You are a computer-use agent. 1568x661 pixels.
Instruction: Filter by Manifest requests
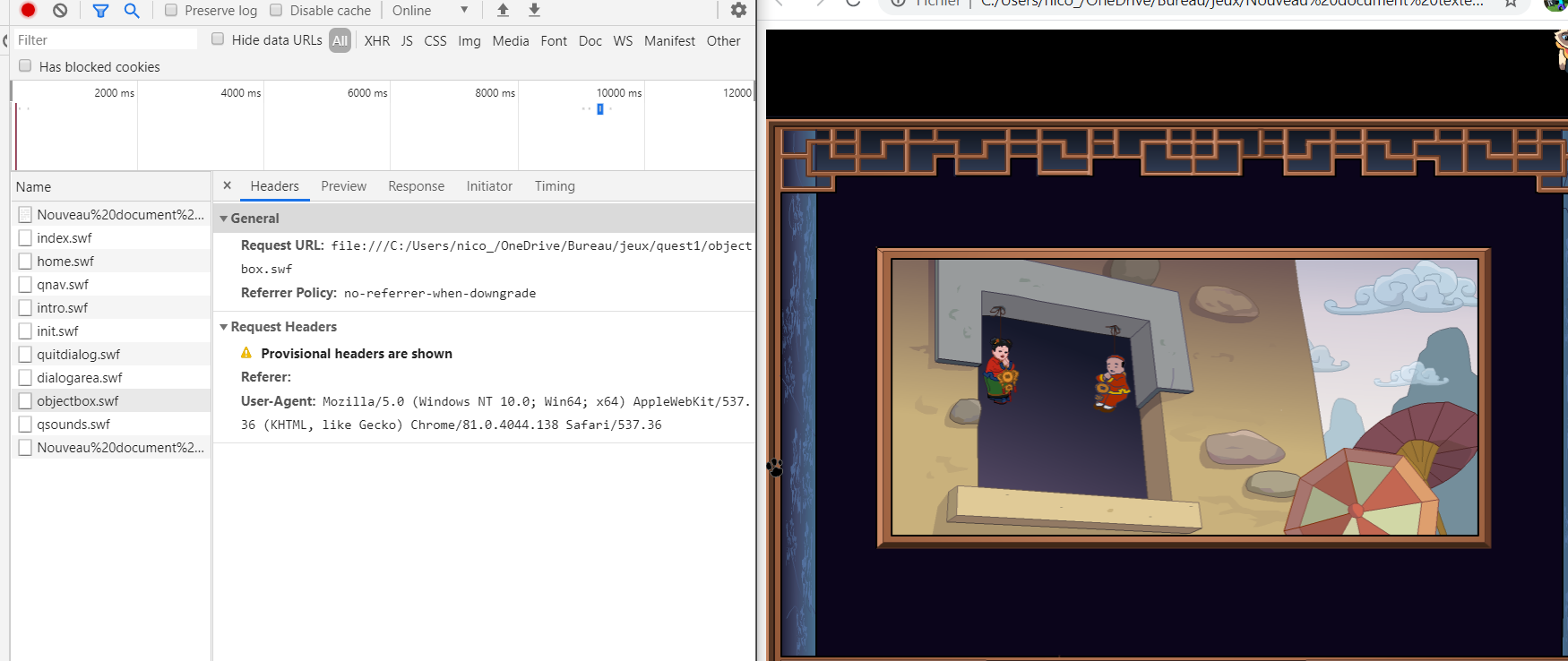(x=669, y=40)
